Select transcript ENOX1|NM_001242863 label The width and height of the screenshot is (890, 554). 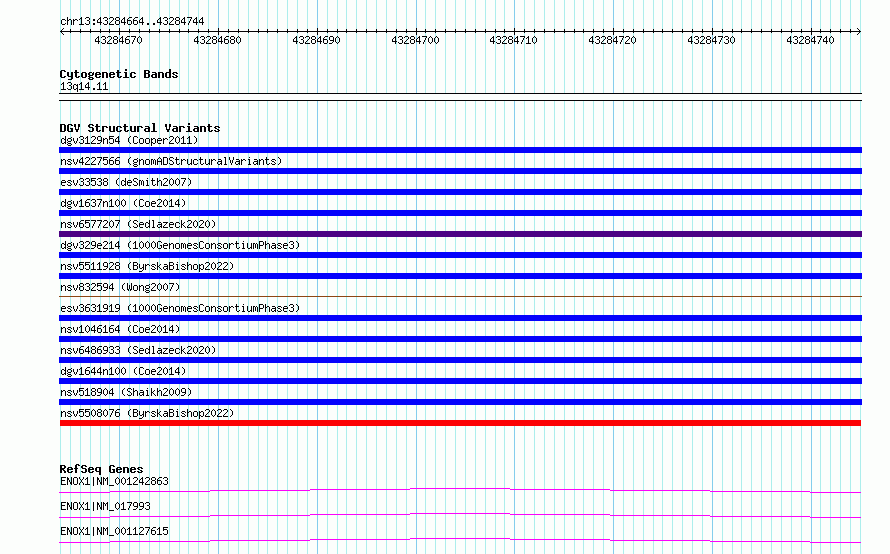coord(114,481)
